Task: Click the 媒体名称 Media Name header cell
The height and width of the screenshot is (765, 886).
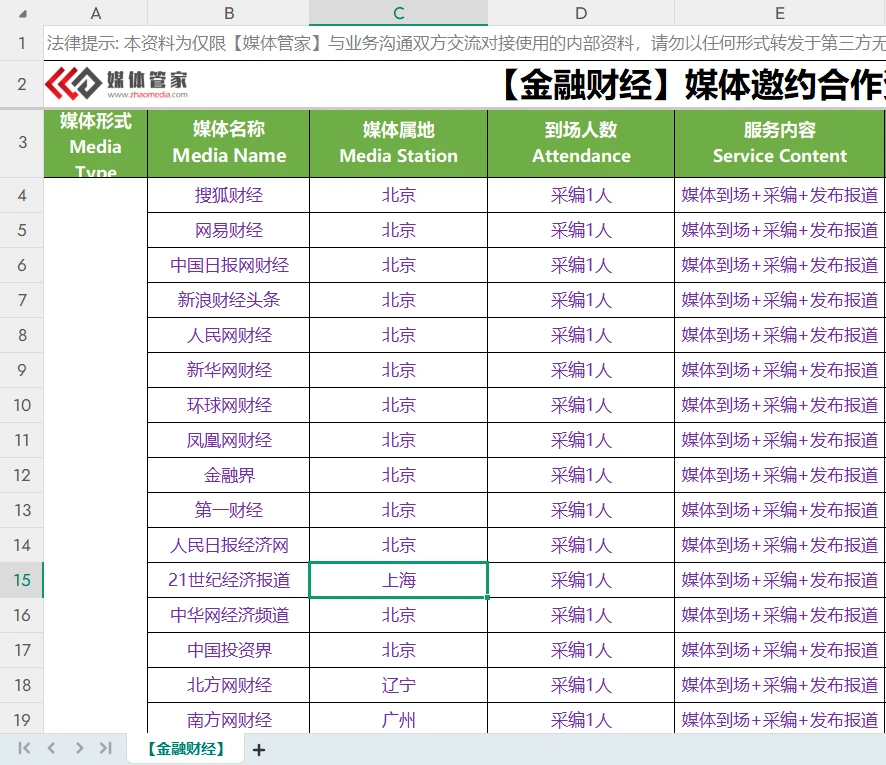Action: tap(228, 144)
